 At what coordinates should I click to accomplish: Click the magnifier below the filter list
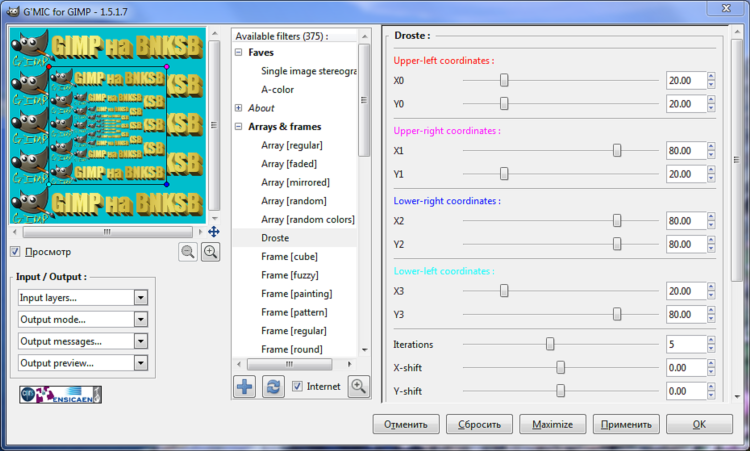point(359,386)
